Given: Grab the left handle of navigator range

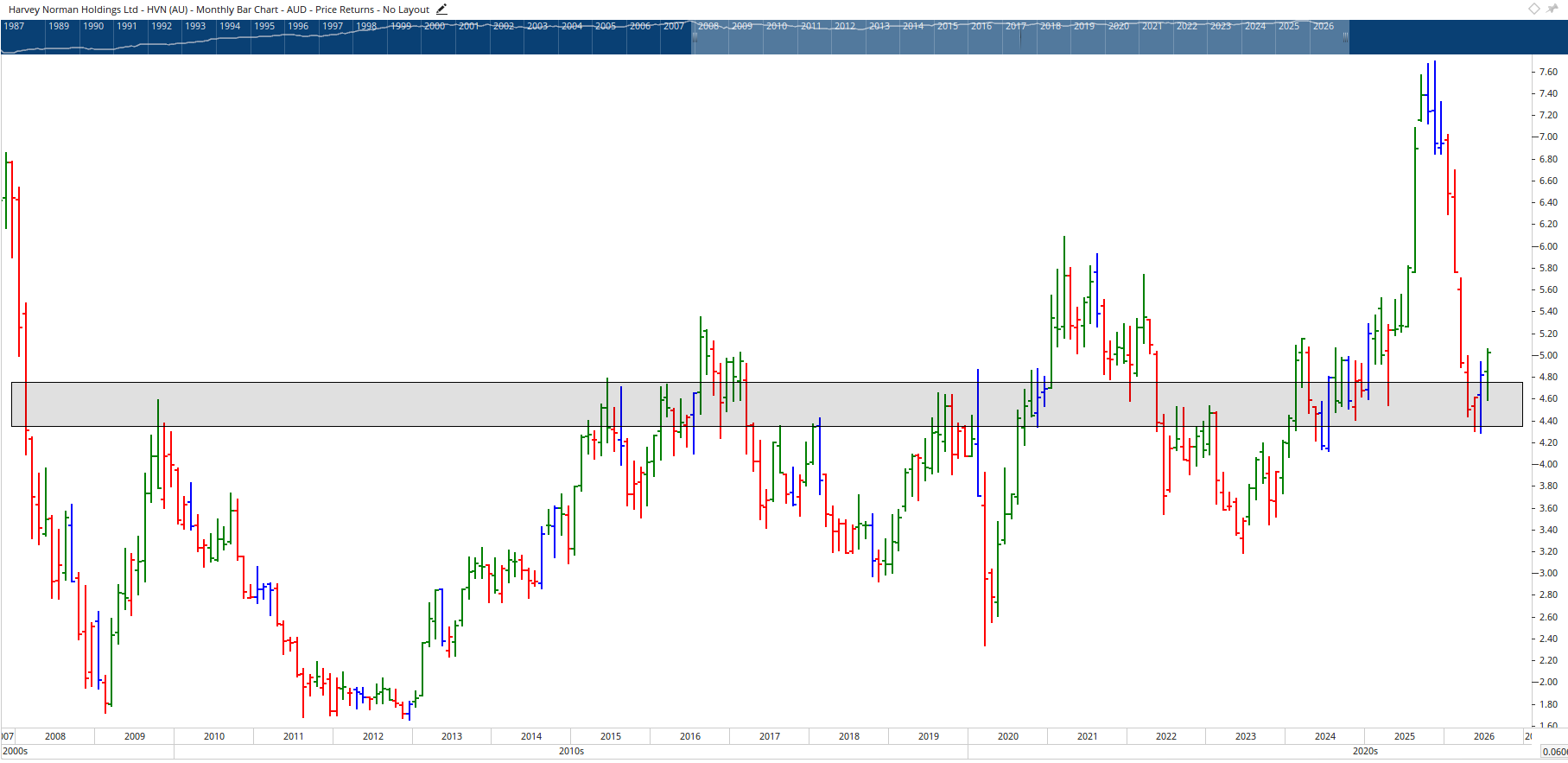Looking at the screenshot, I should point(695,36).
